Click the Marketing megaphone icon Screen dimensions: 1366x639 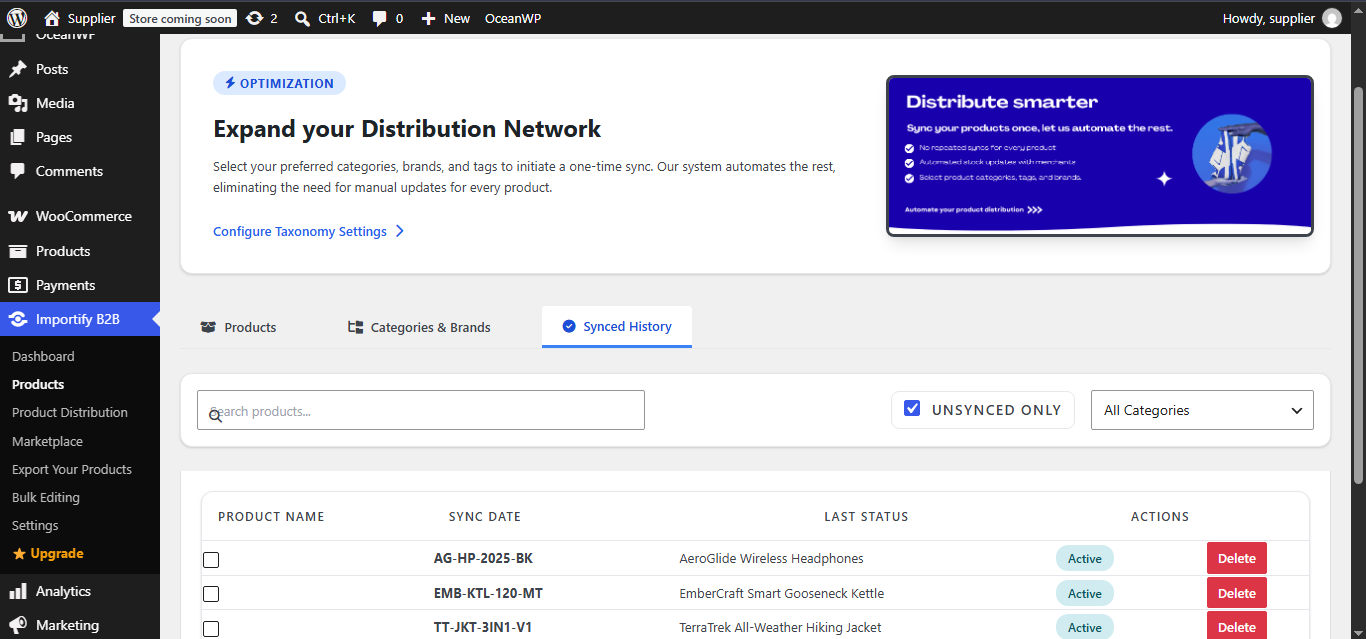[17, 625]
